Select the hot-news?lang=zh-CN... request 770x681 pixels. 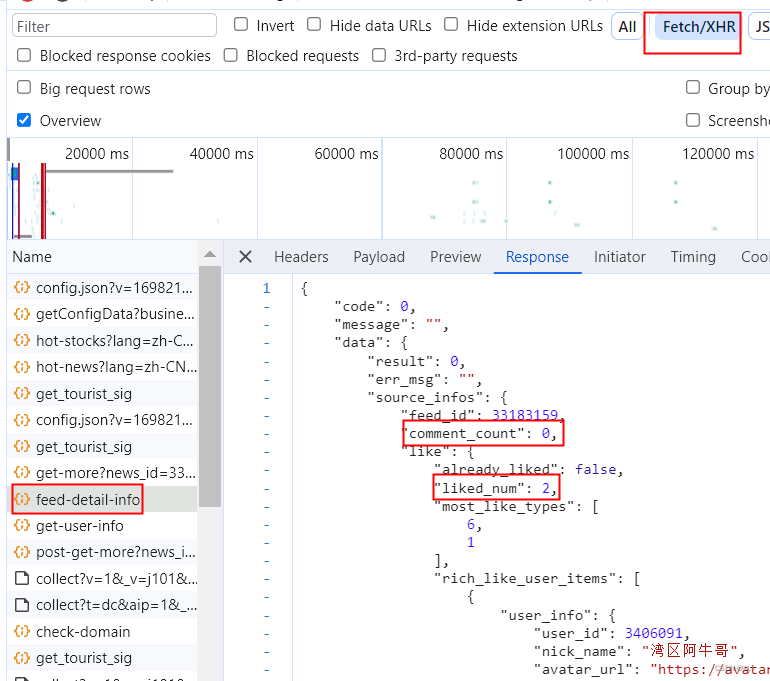[103, 367]
